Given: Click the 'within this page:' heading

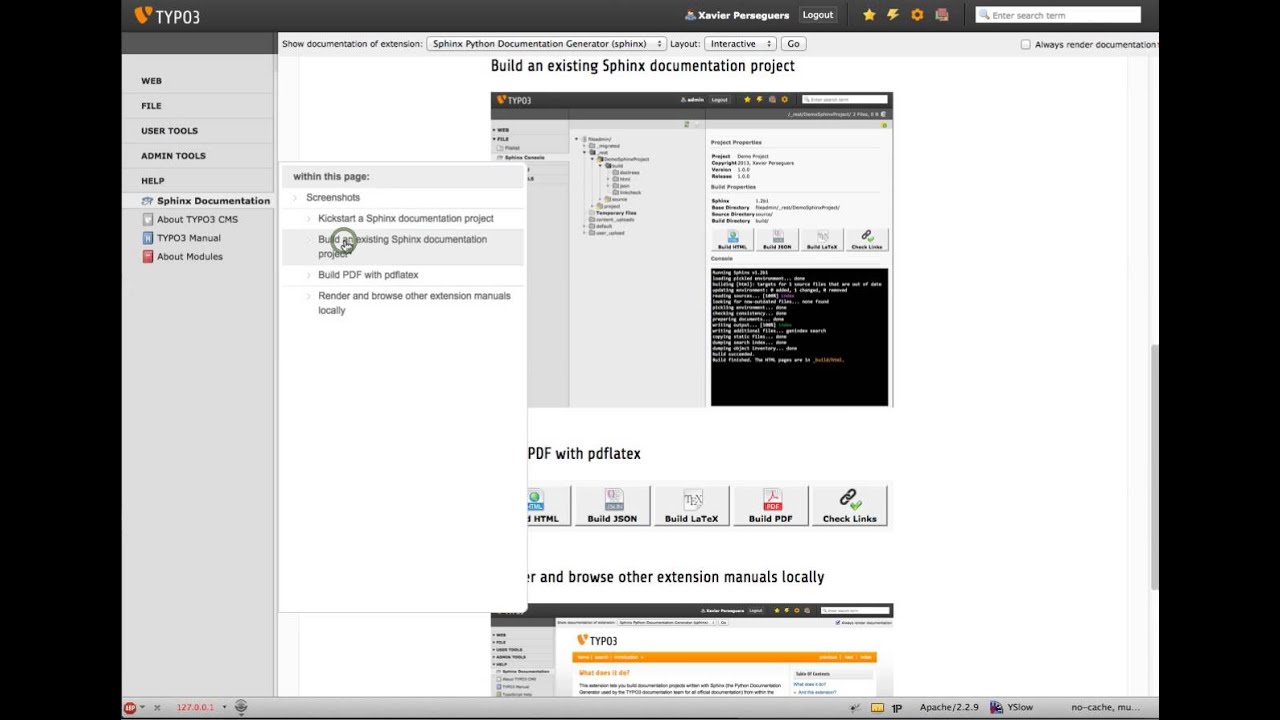Looking at the screenshot, I should click(x=331, y=177).
